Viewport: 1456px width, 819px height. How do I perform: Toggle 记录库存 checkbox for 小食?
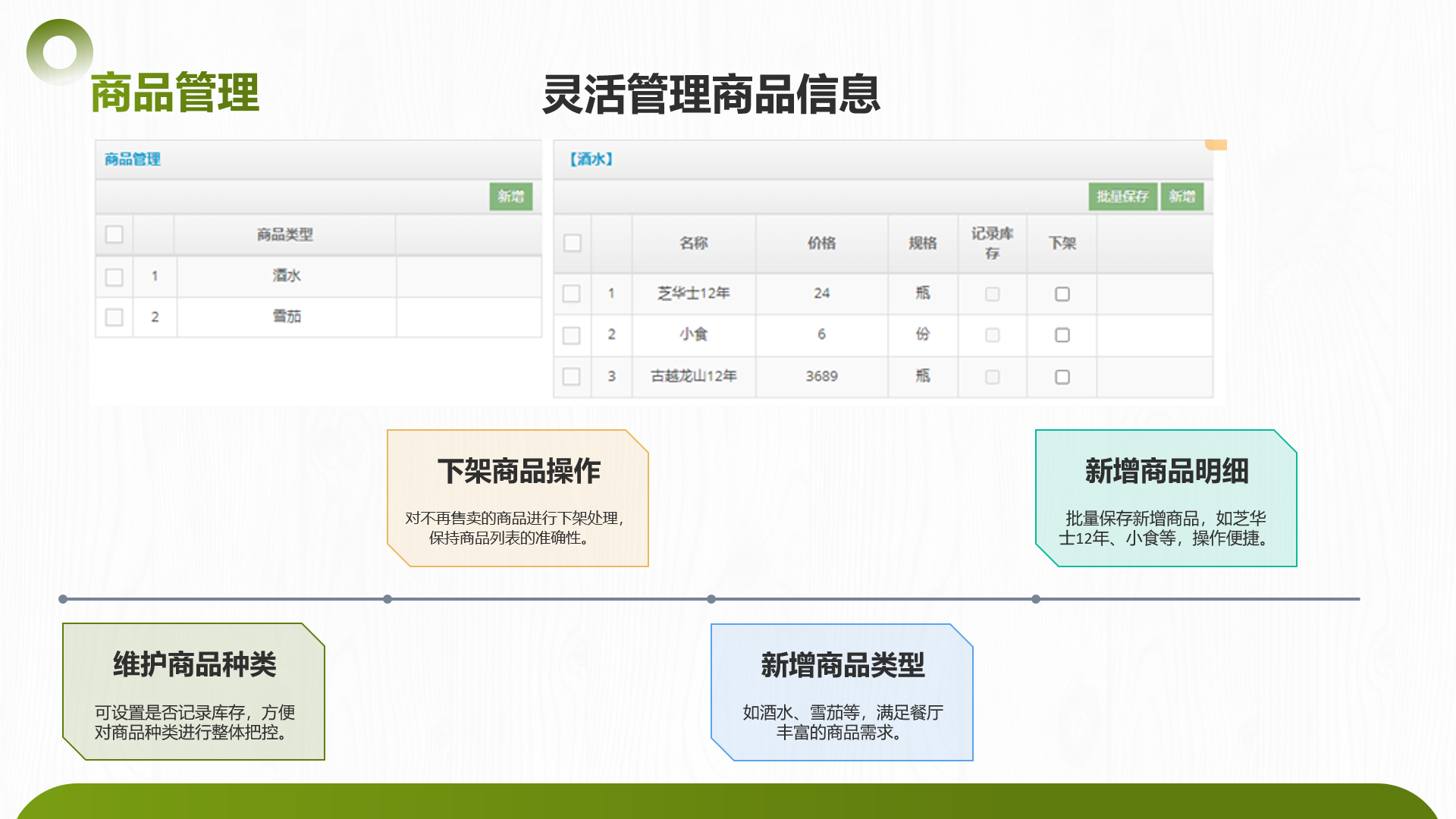992,335
